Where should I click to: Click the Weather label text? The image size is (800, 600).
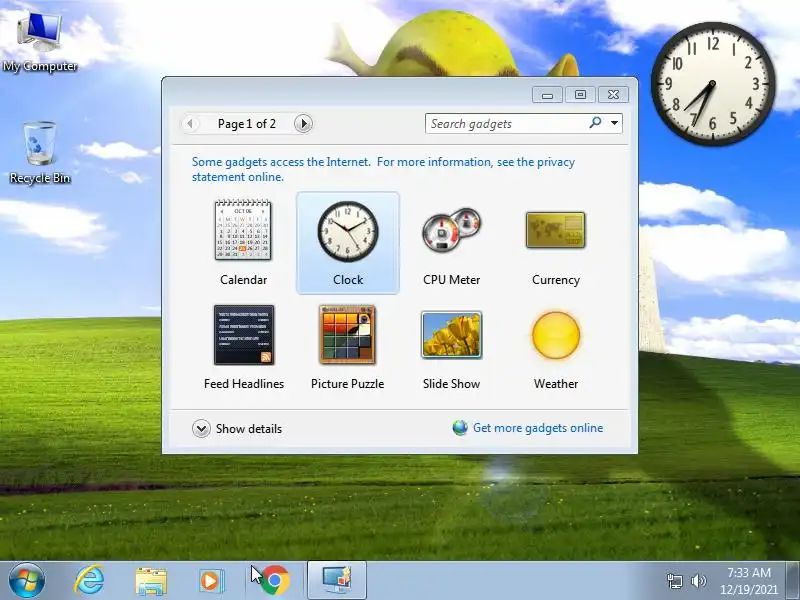pyautogui.click(x=556, y=384)
